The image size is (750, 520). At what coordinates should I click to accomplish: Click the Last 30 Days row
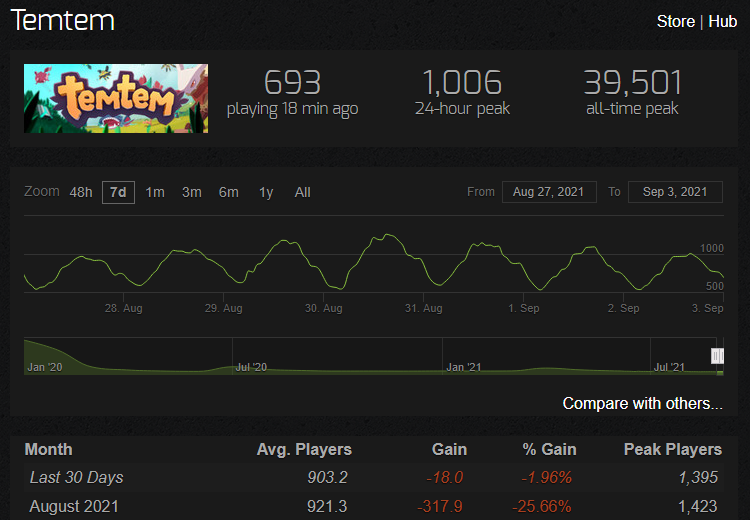[374, 477]
